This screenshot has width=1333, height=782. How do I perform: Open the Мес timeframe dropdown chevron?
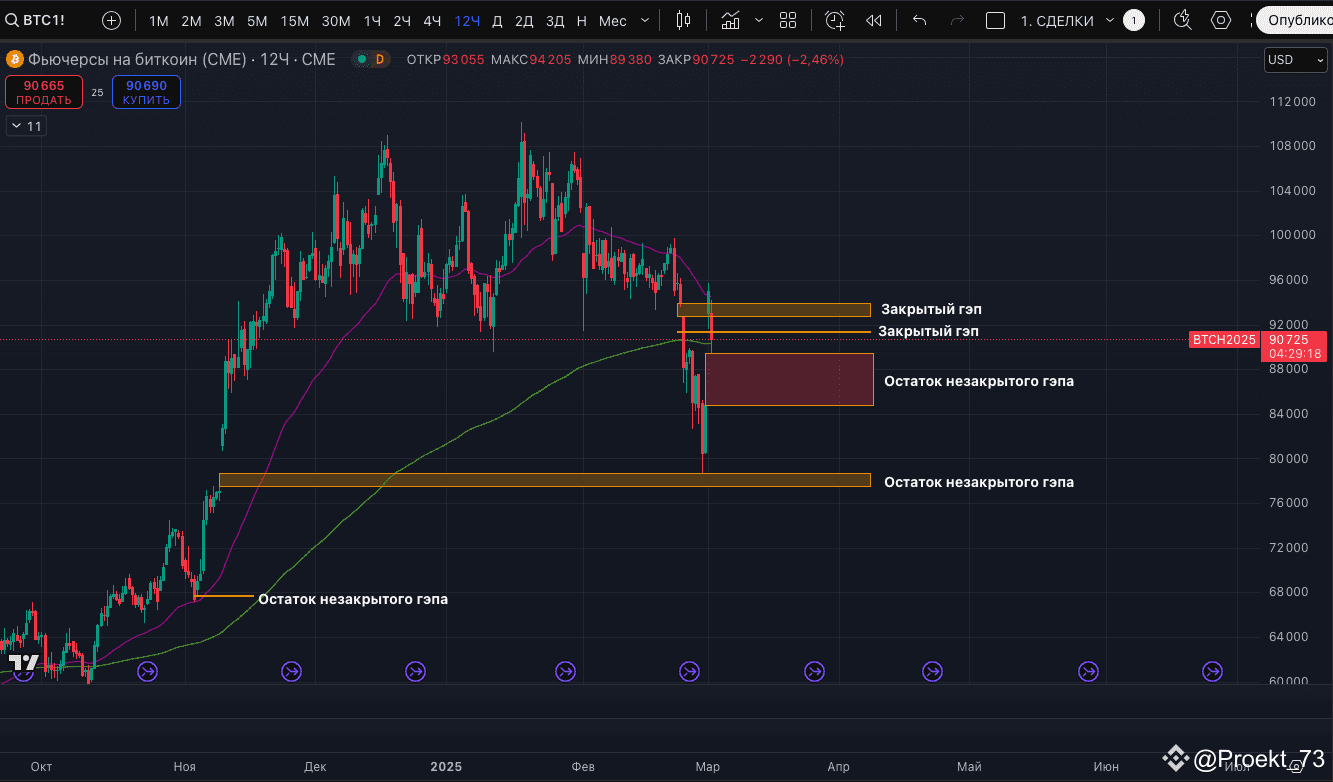coord(643,20)
